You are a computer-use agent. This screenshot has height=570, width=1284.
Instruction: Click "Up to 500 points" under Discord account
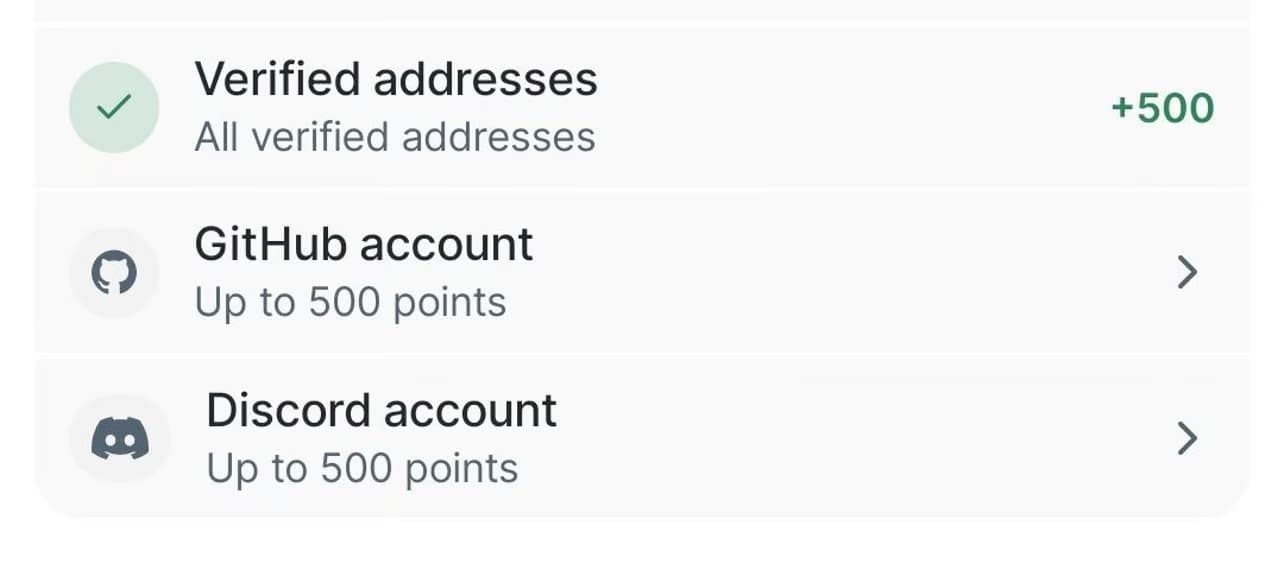point(362,468)
